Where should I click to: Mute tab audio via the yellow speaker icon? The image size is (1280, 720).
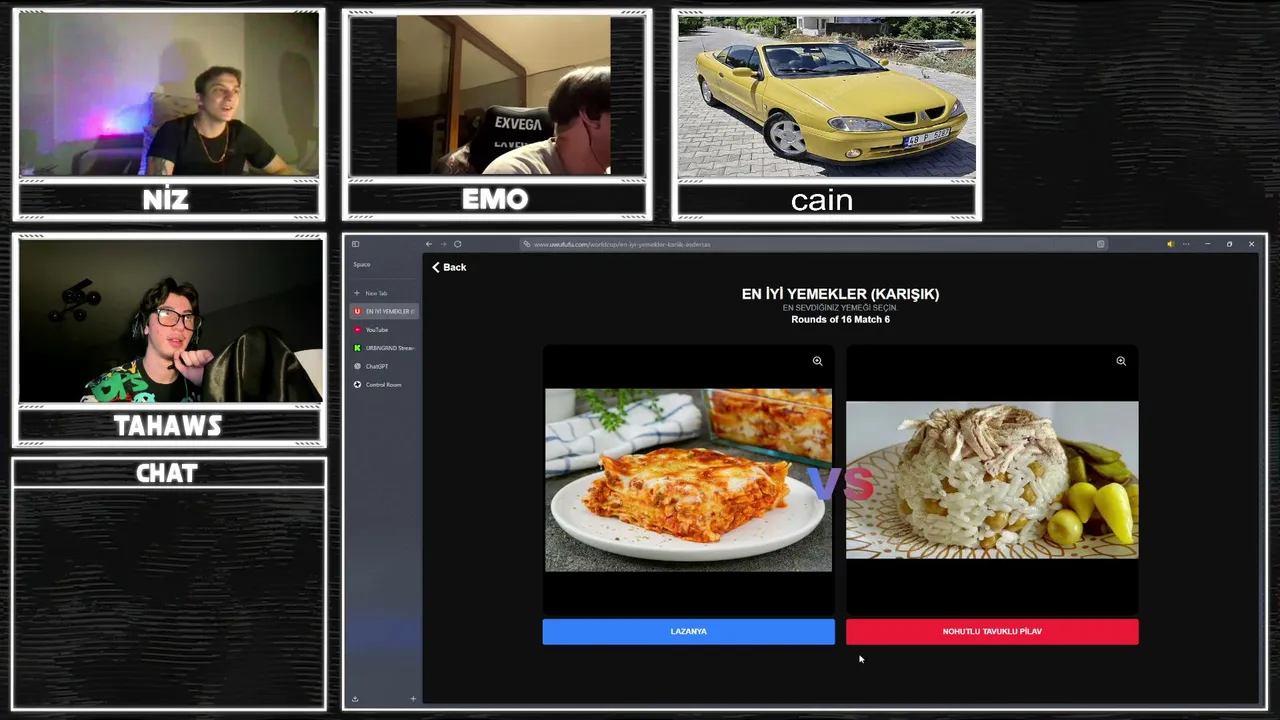[1170, 244]
